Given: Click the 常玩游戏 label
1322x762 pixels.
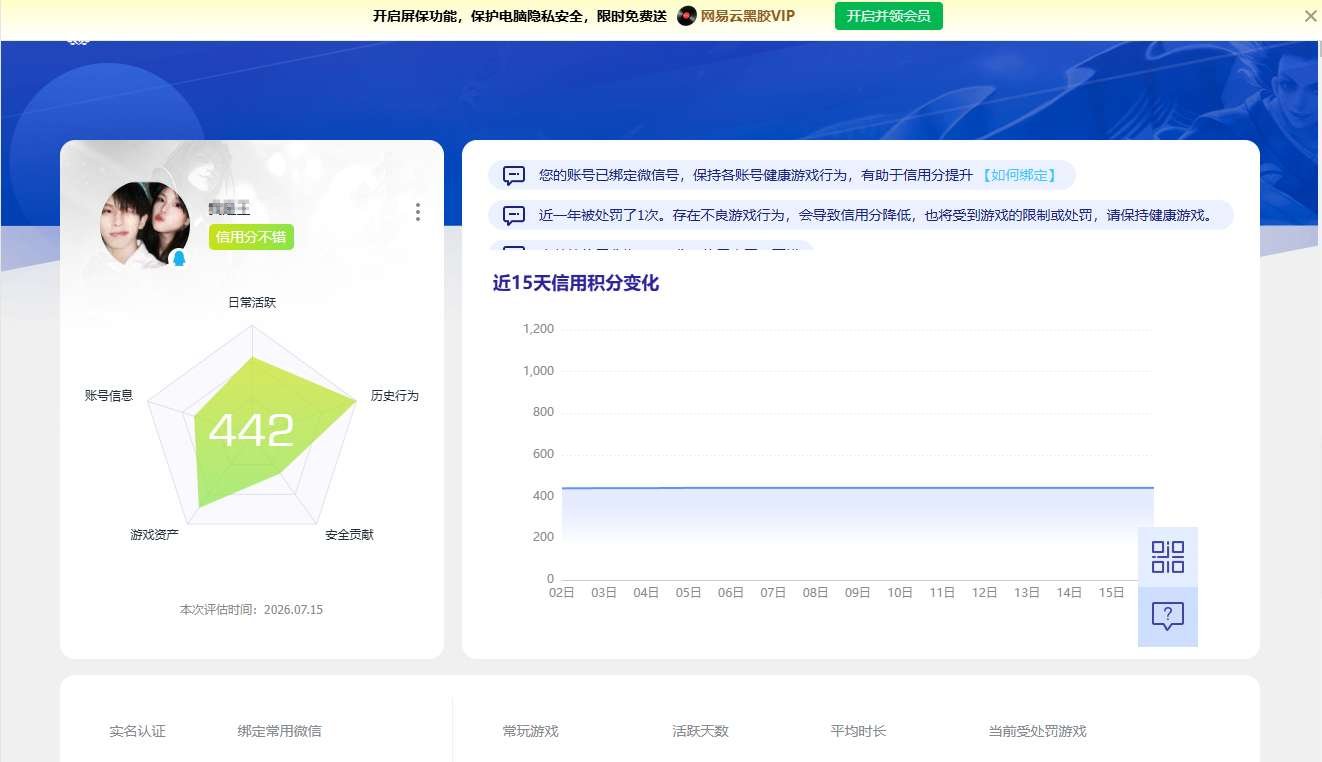Looking at the screenshot, I should [x=530, y=731].
